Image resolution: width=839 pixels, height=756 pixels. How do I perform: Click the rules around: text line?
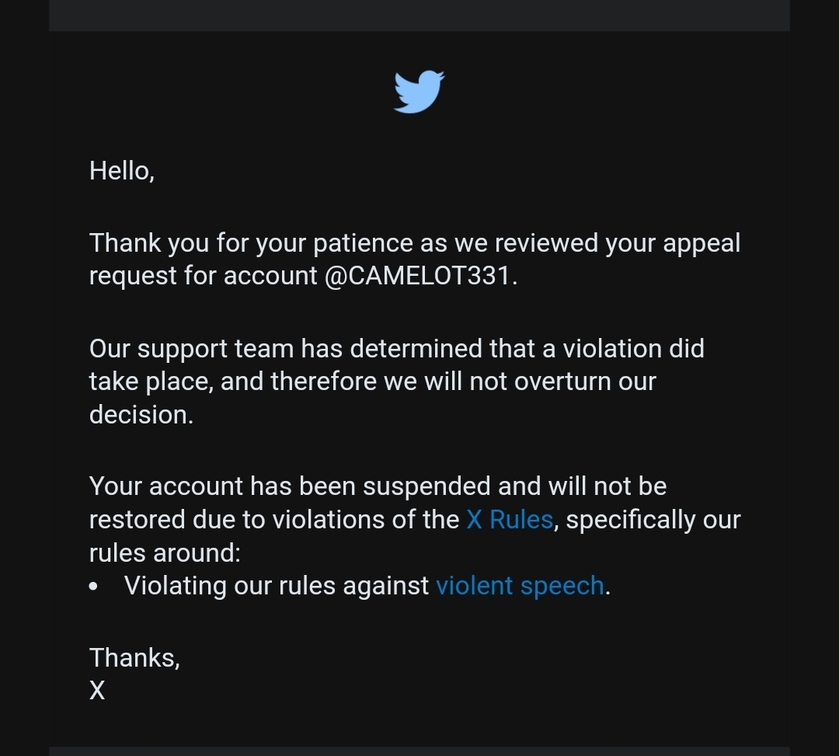click(x=165, y=553)
